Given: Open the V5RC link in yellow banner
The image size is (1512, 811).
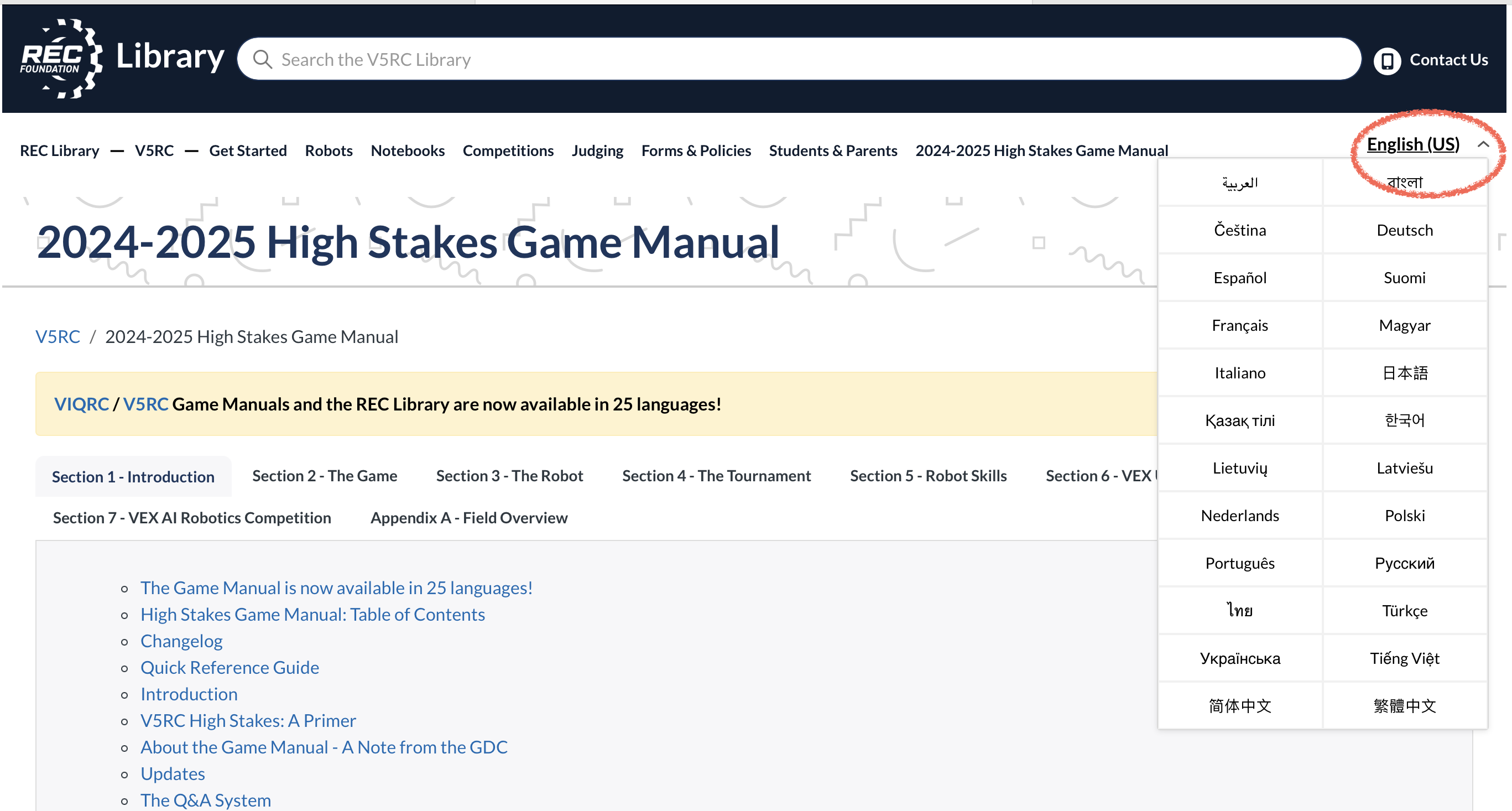Looking at the screenshot, I should tap(145, 404).
